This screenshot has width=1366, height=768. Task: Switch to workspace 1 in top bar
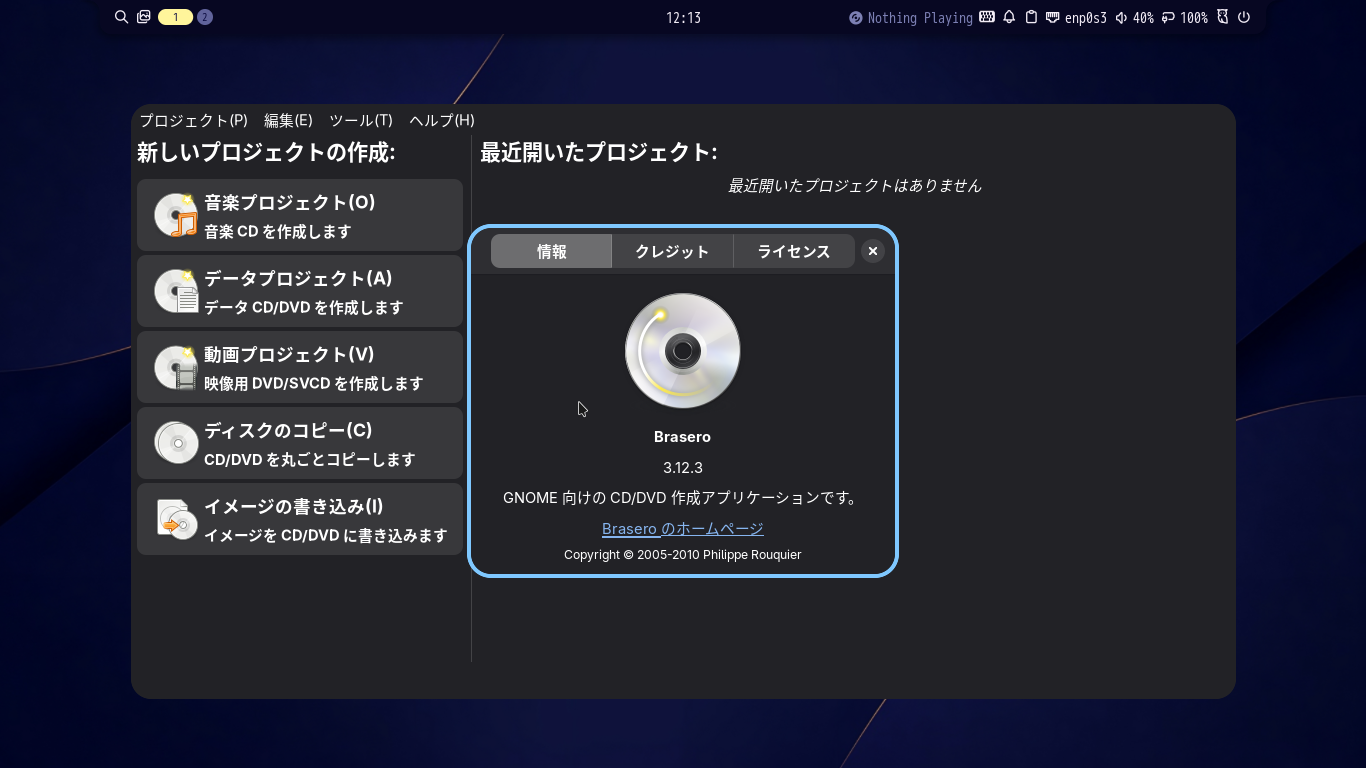(175, 17)
